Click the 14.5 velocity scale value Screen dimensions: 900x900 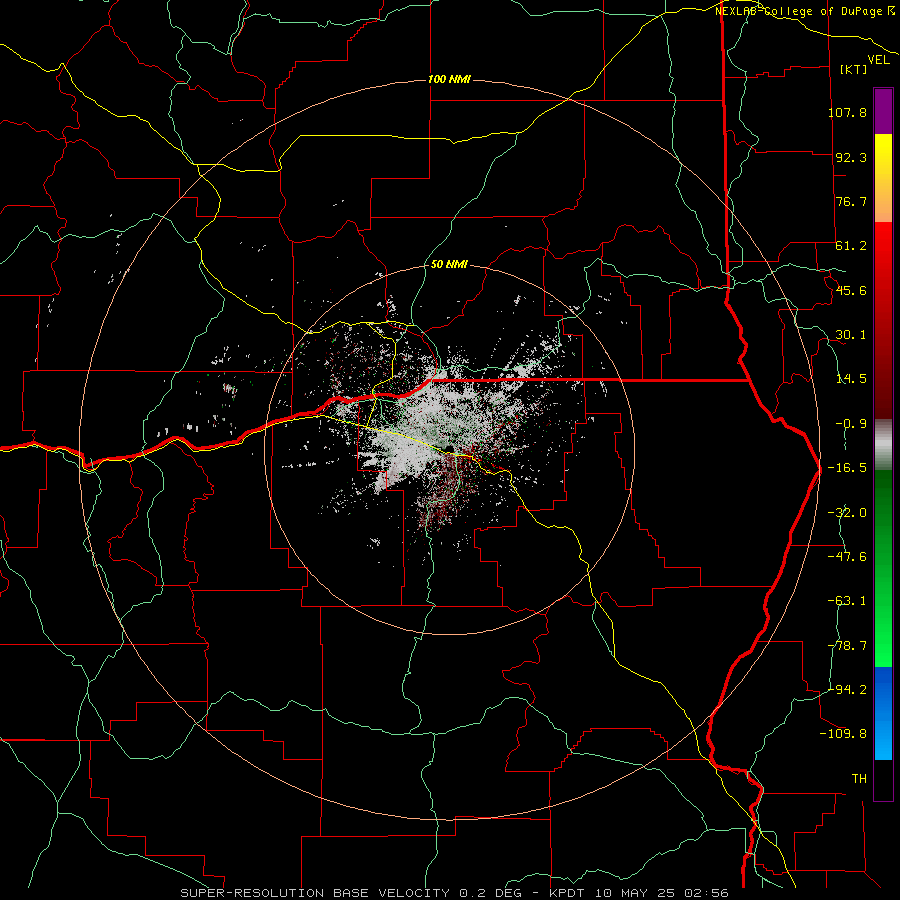click(851, 379)
